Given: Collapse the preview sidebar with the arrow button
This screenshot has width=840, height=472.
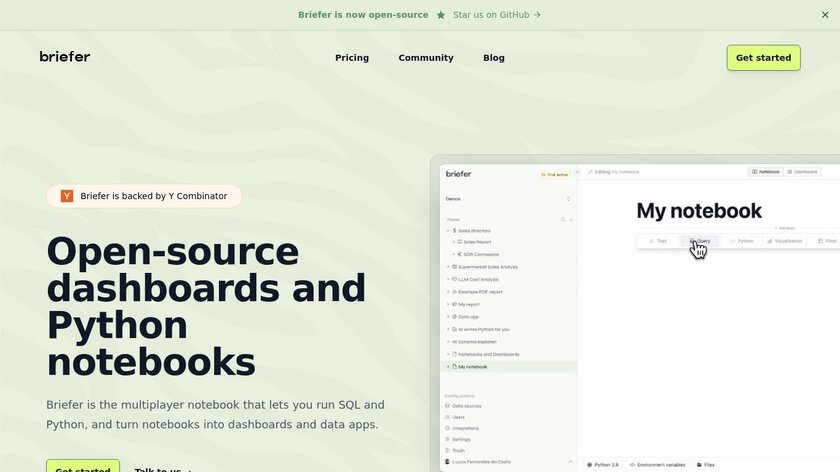Looking at the screenshot, I should pyautogui.click(x=578, y=172).
